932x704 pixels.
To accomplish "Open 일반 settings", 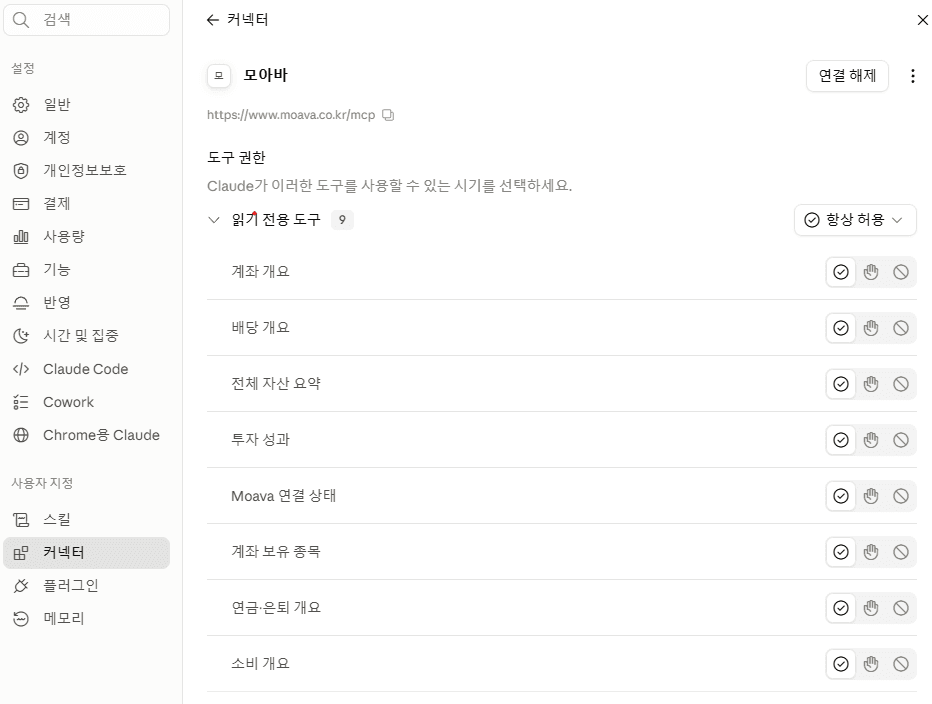I will 87,105.
